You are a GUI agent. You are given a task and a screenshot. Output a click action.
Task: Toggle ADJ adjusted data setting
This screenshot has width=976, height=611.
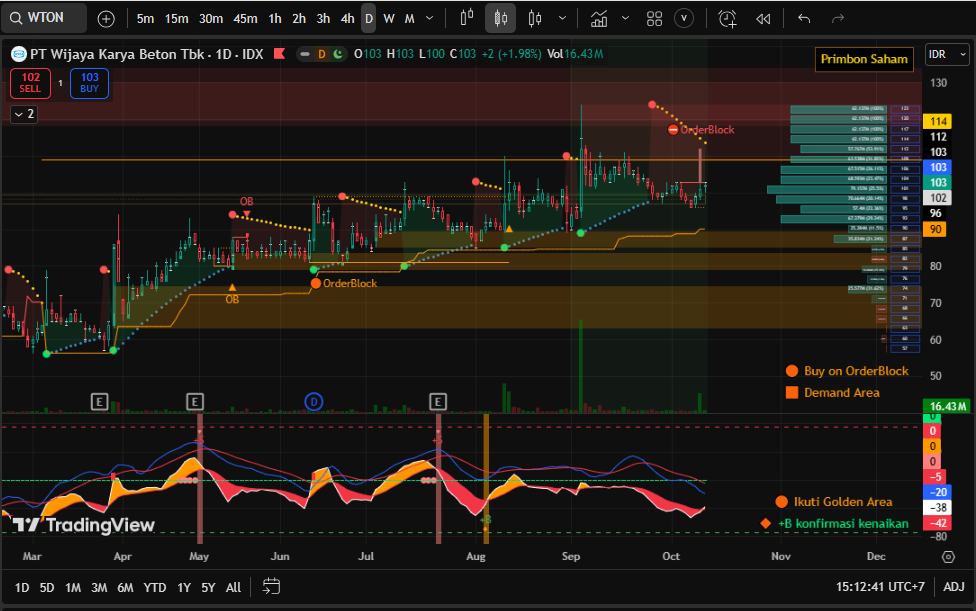[x=953, y=586]
